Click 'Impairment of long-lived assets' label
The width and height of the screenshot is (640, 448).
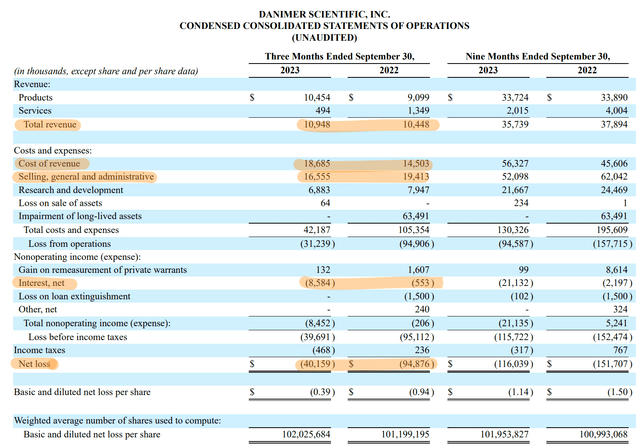click(80, 216)
